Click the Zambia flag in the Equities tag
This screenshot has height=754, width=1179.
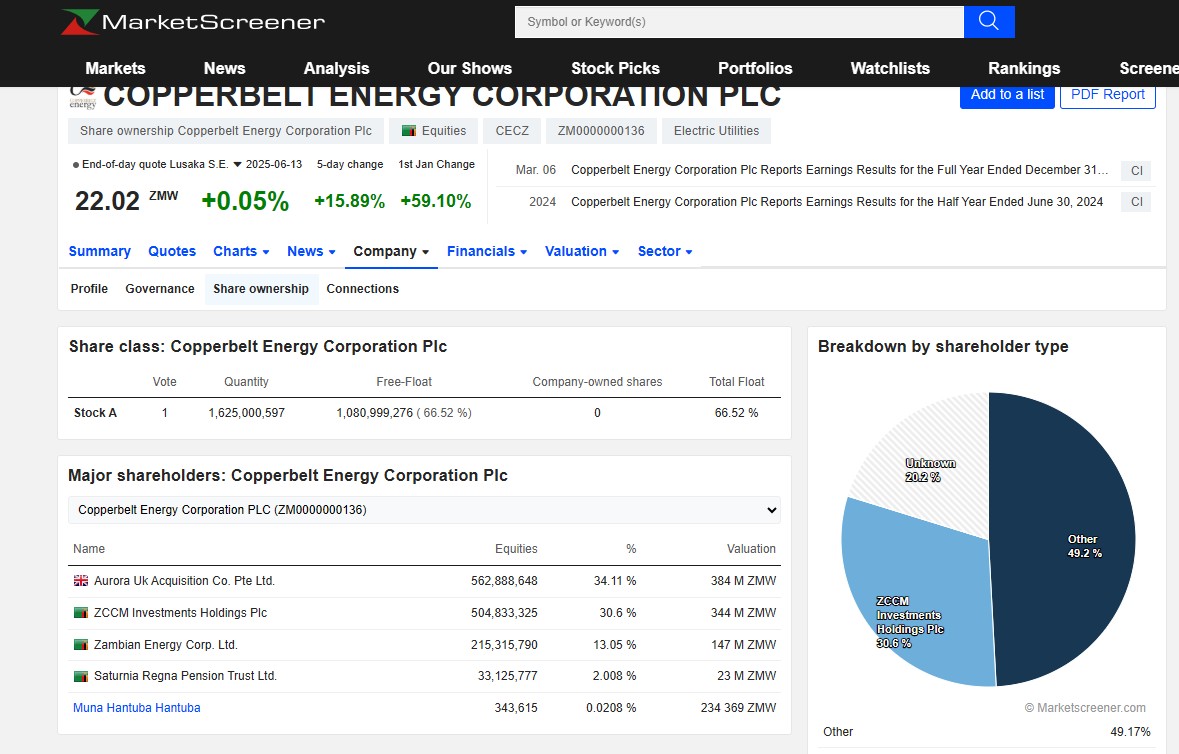[x=409, y=131]
